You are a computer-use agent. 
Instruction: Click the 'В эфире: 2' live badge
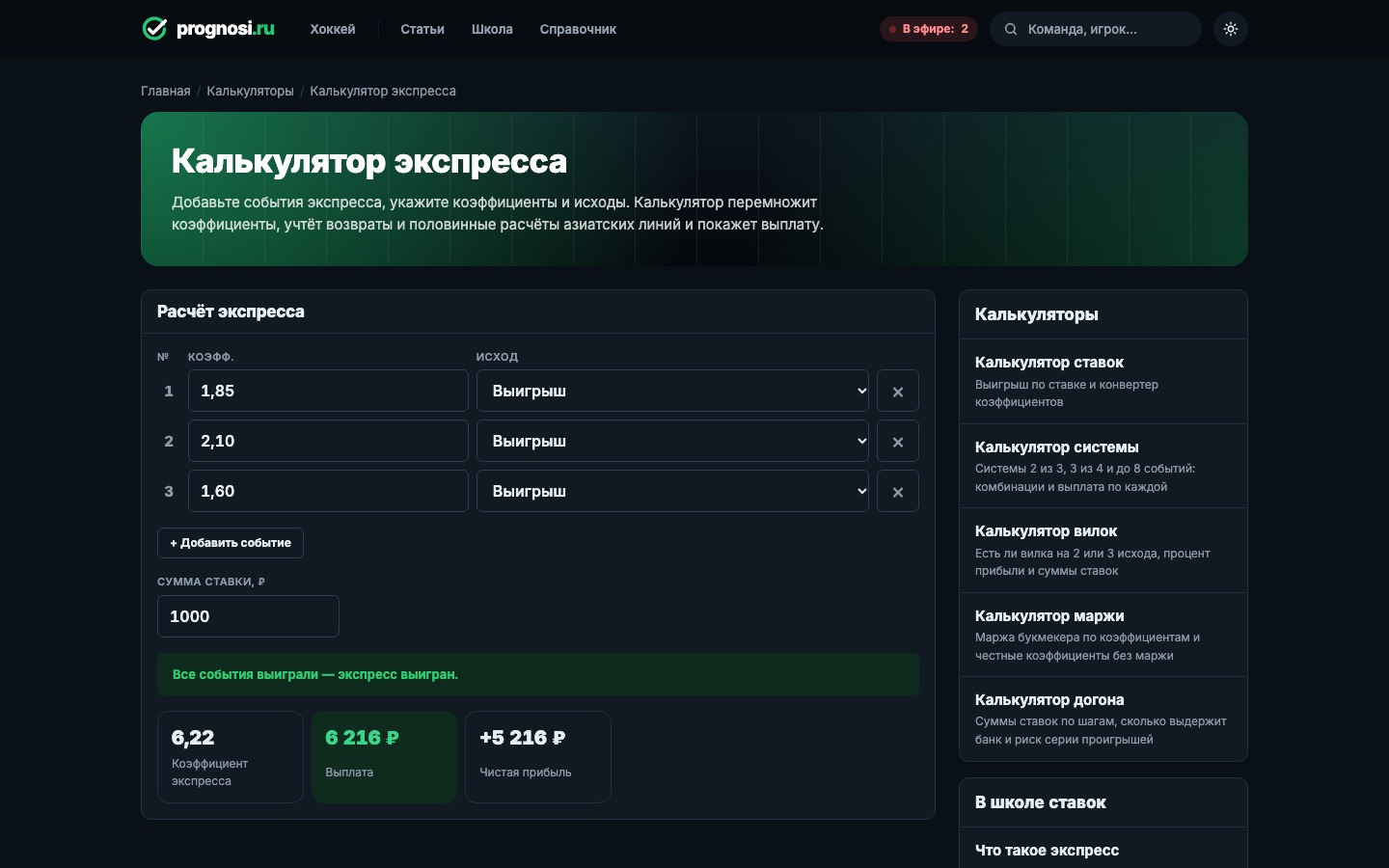pyautogui.click(x=929, y=29)
